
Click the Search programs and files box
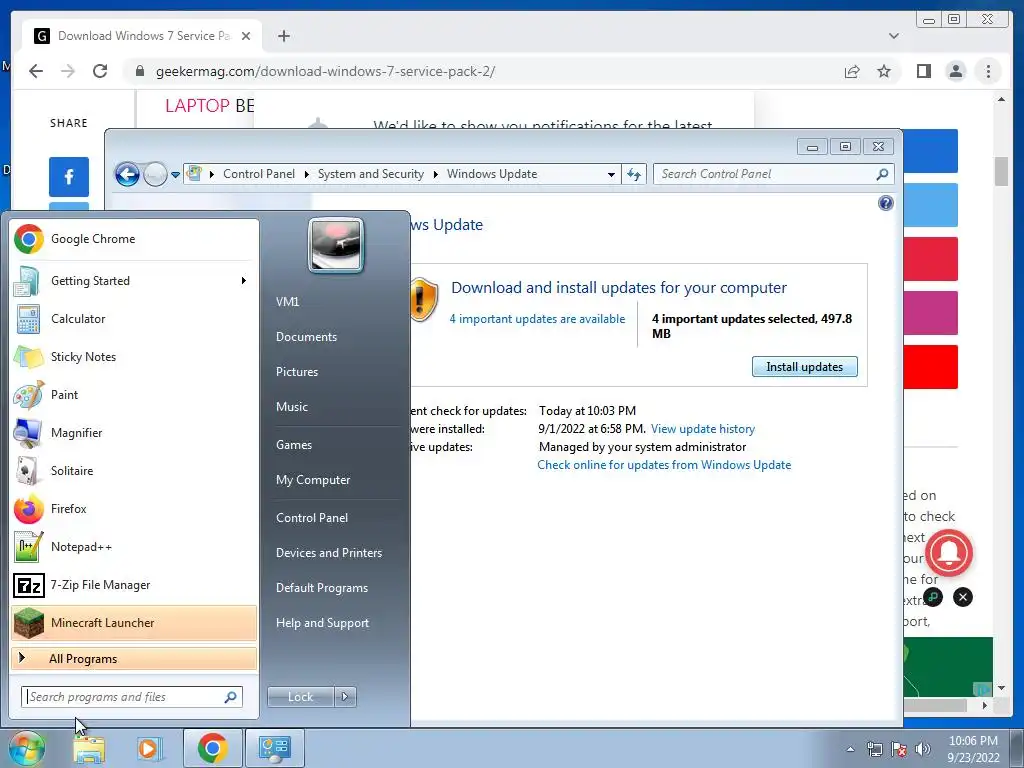click(x=132, y=697)
